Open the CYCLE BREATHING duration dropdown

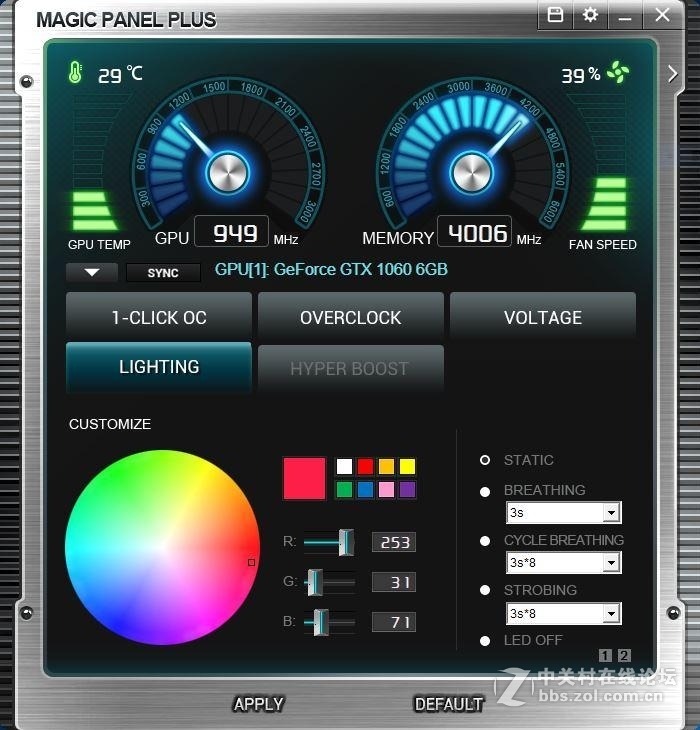tap(564, 563)
